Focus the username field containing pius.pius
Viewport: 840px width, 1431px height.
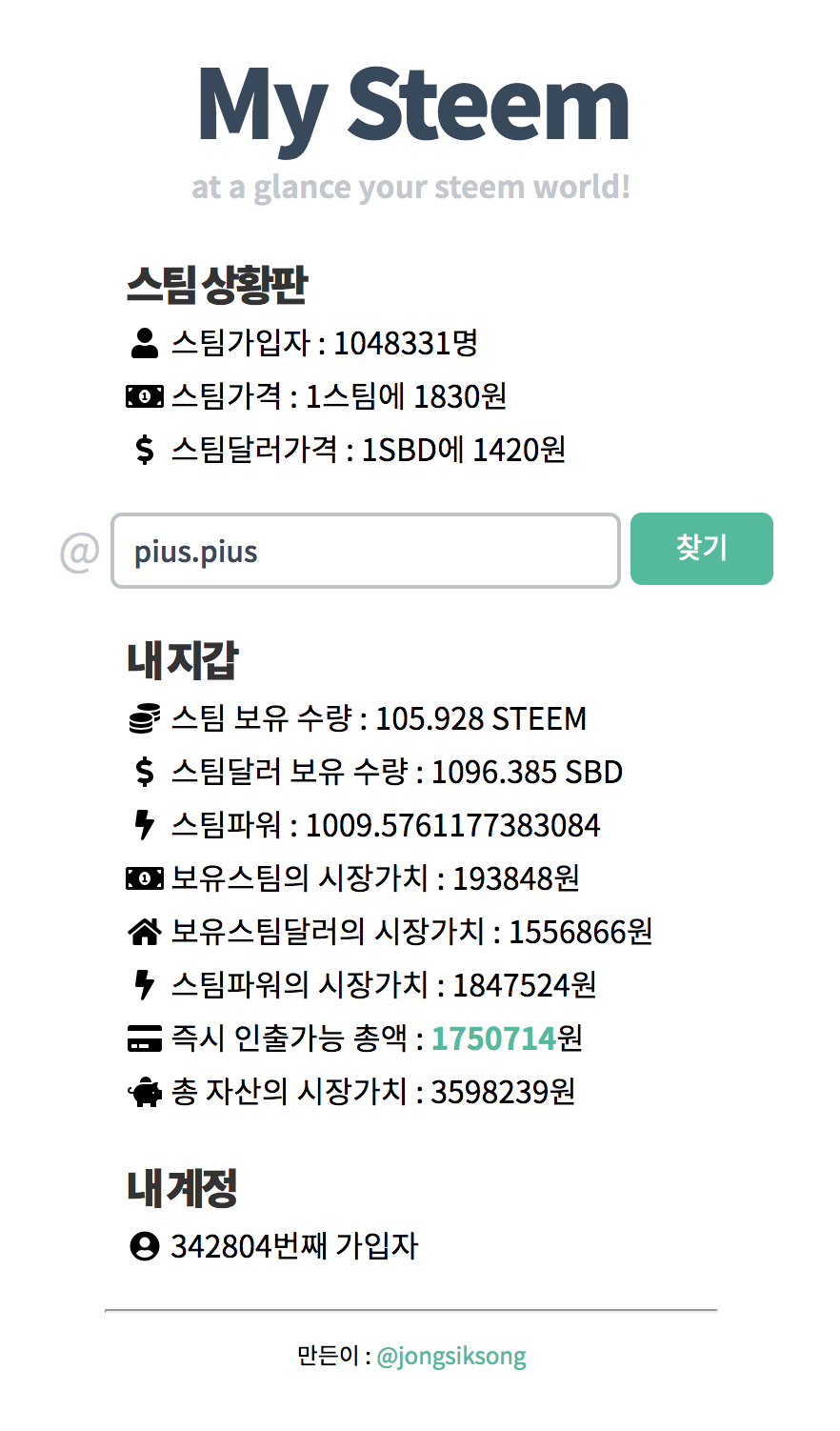[366, 552]
